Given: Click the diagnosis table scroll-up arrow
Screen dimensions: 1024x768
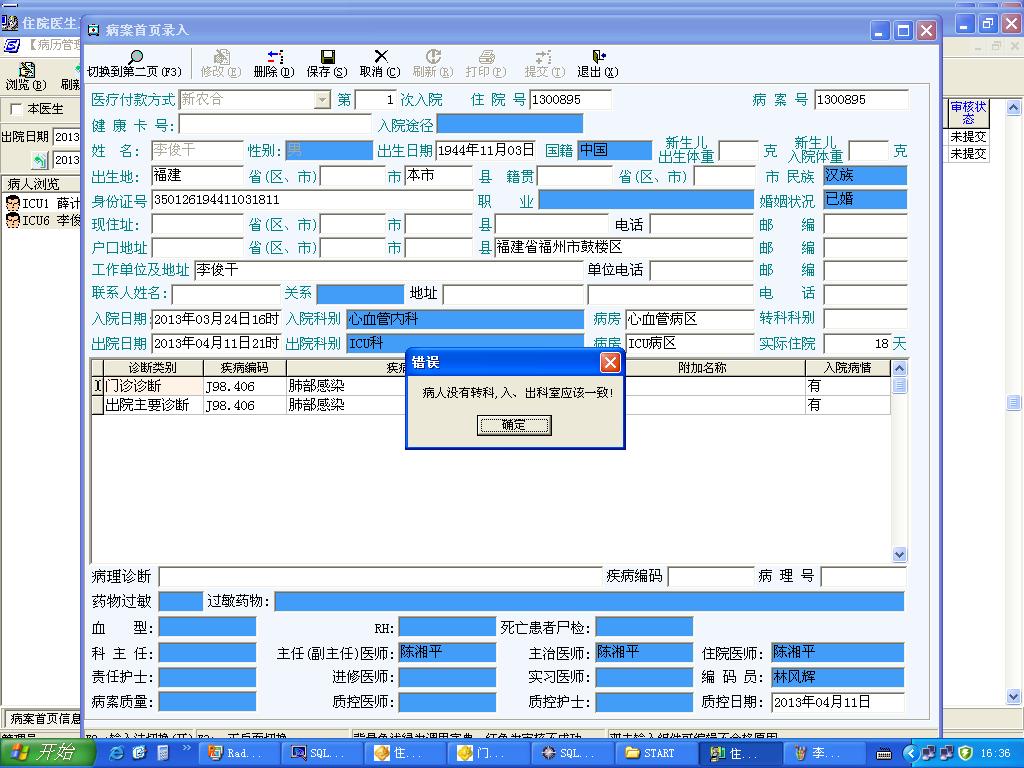Looking at the screenshot, I should pos(899,369).
